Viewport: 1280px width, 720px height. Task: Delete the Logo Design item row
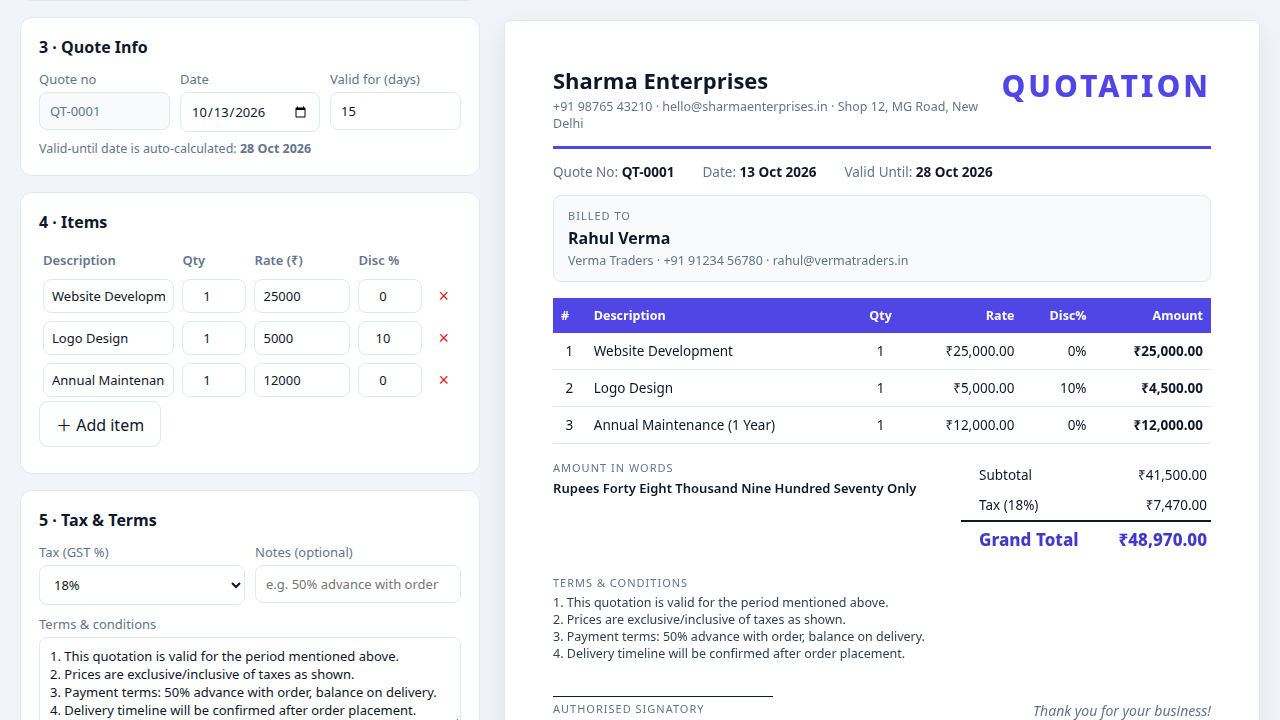point(444,338)
